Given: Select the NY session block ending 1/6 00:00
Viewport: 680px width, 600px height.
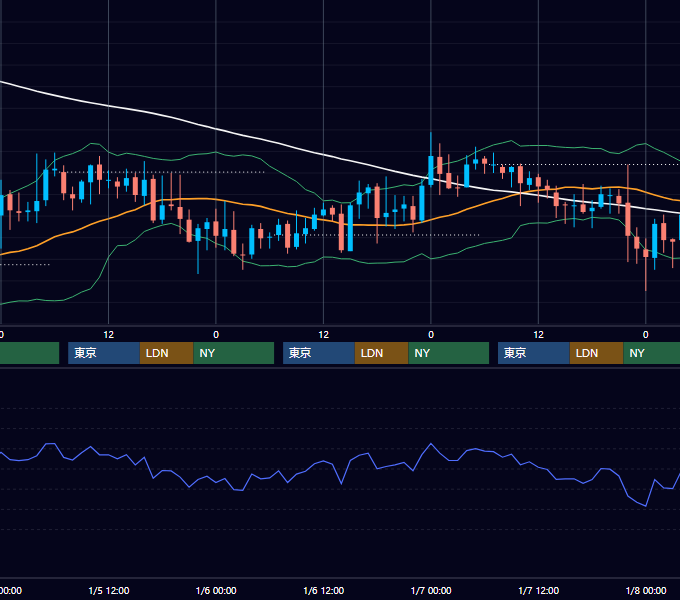Looking at the screenshot, I should (x=234, y=353).
